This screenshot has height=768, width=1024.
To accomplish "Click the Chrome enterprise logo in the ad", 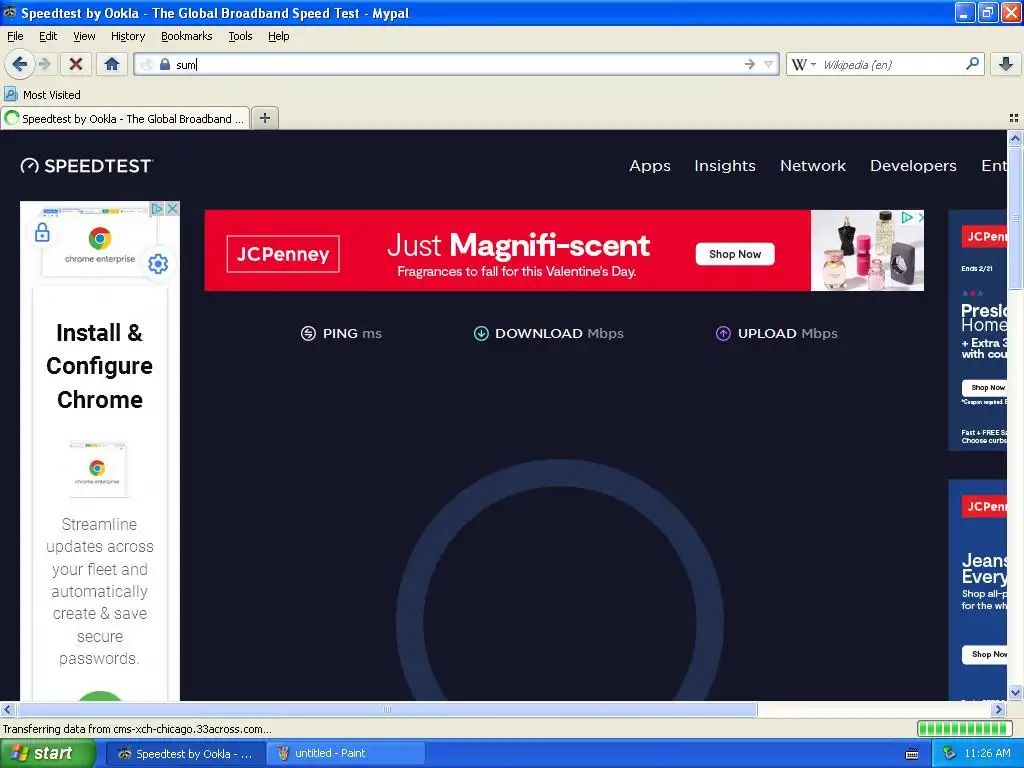I will pos(100,238).
